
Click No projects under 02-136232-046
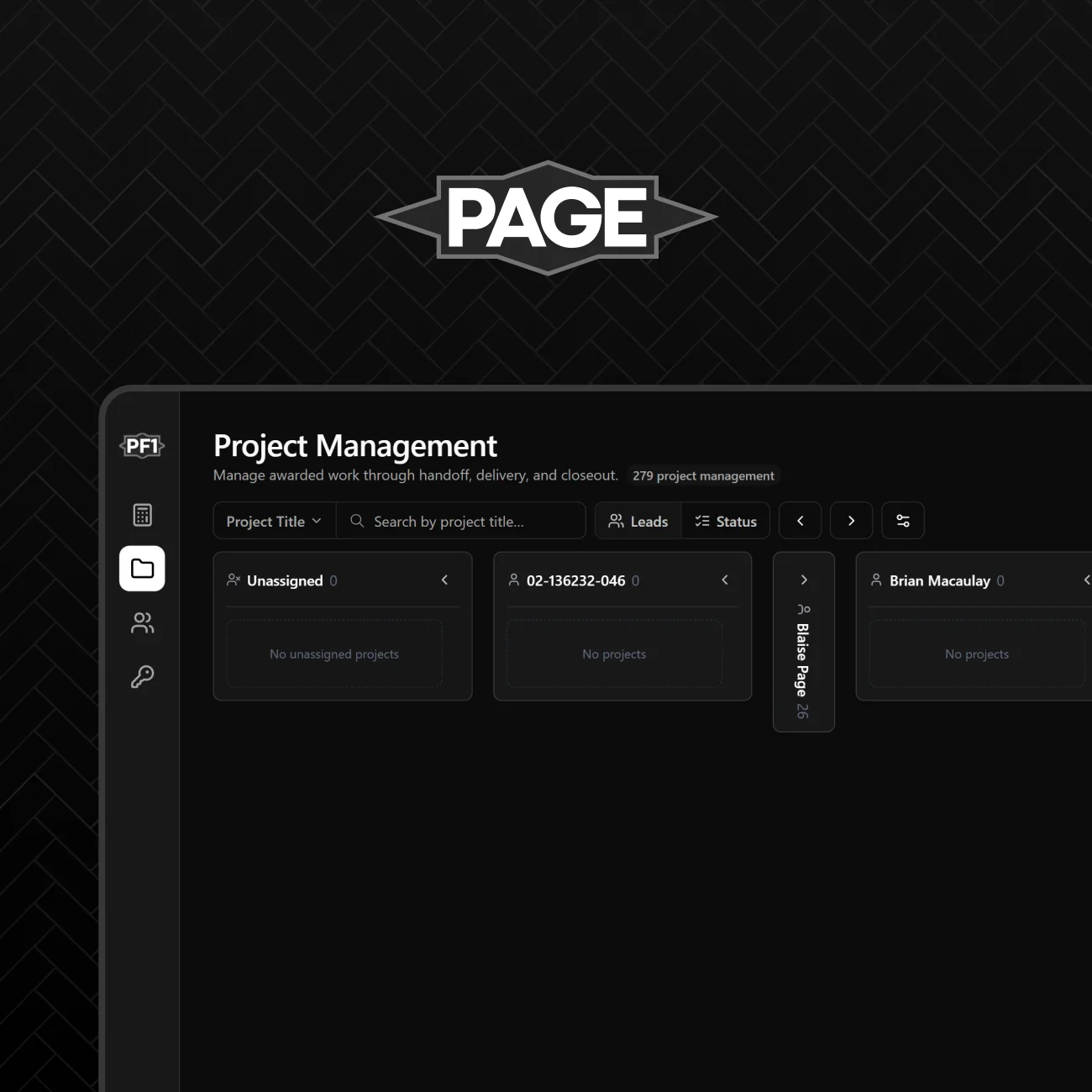614,654
